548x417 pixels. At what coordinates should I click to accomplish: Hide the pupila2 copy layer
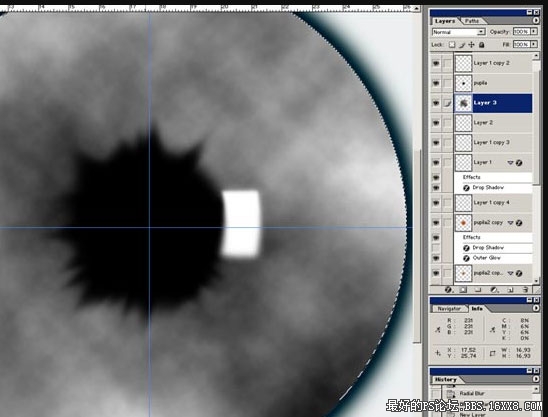tap(436, 223)
